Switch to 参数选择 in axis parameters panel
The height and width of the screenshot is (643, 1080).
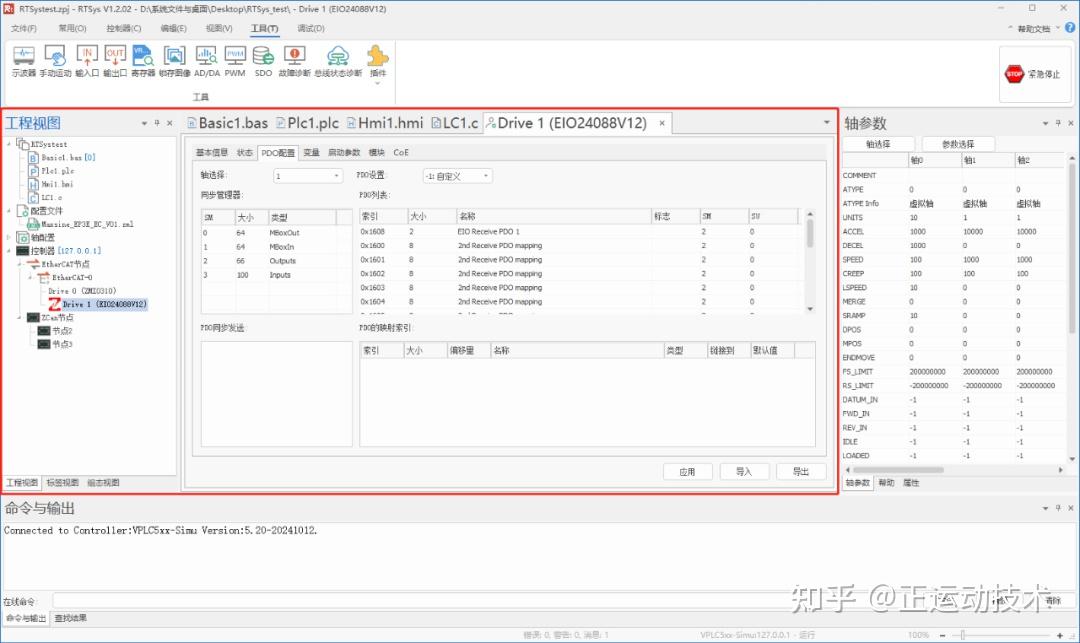click(957, 142)
